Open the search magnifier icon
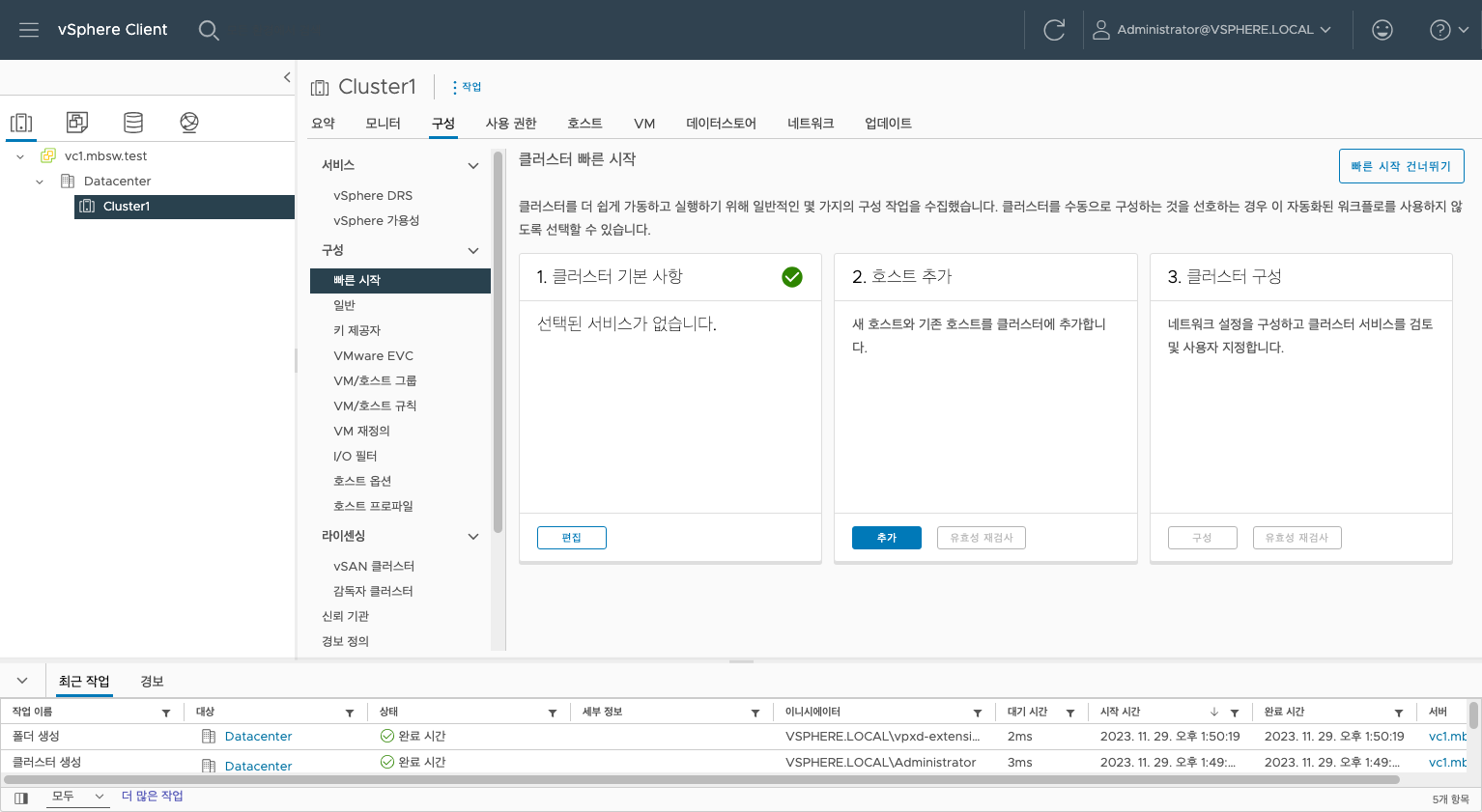The width and height of the screenshot is (1482, 812). coord(209,30)
